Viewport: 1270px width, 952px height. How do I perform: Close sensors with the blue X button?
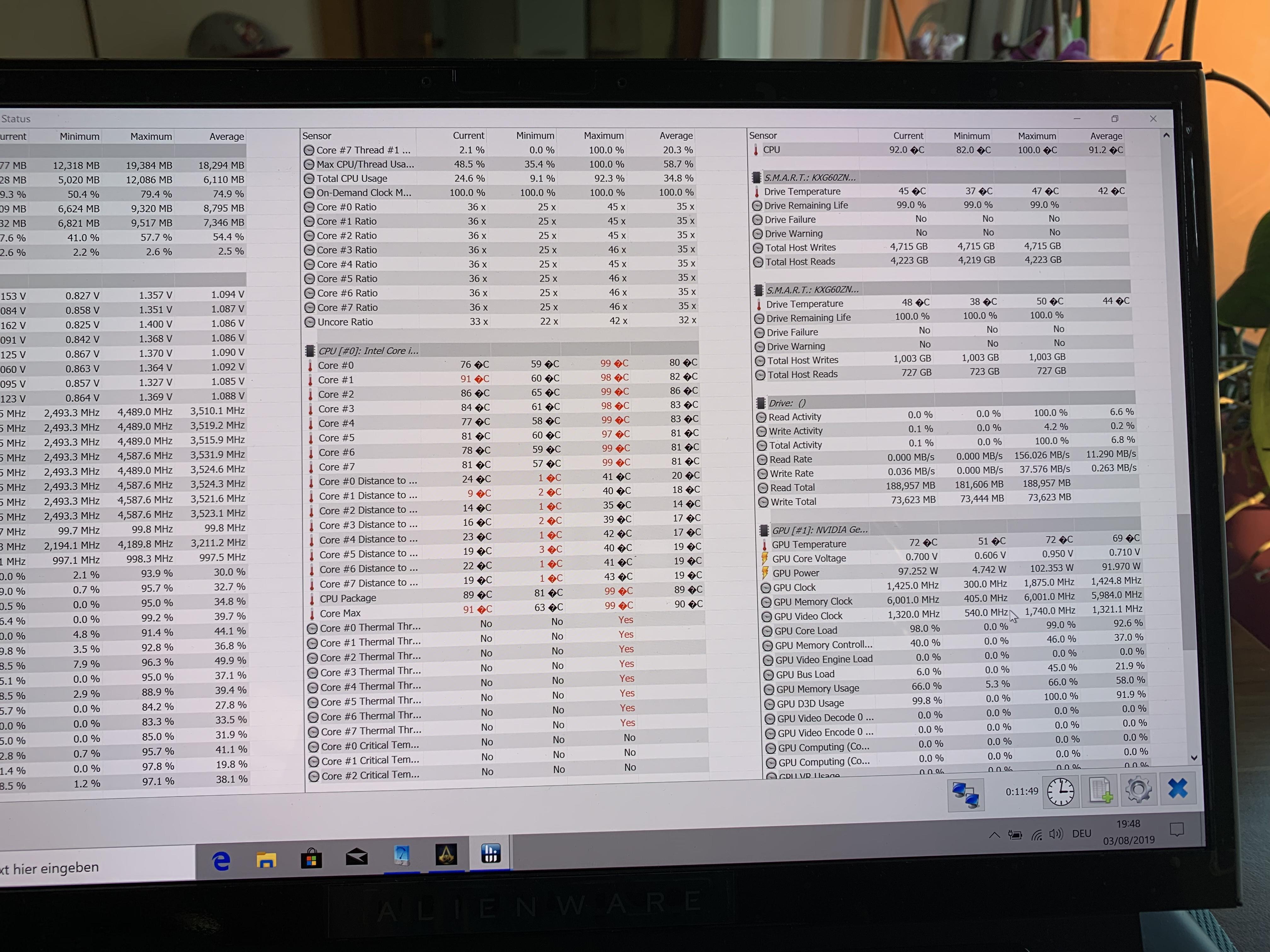[1178, 789]
